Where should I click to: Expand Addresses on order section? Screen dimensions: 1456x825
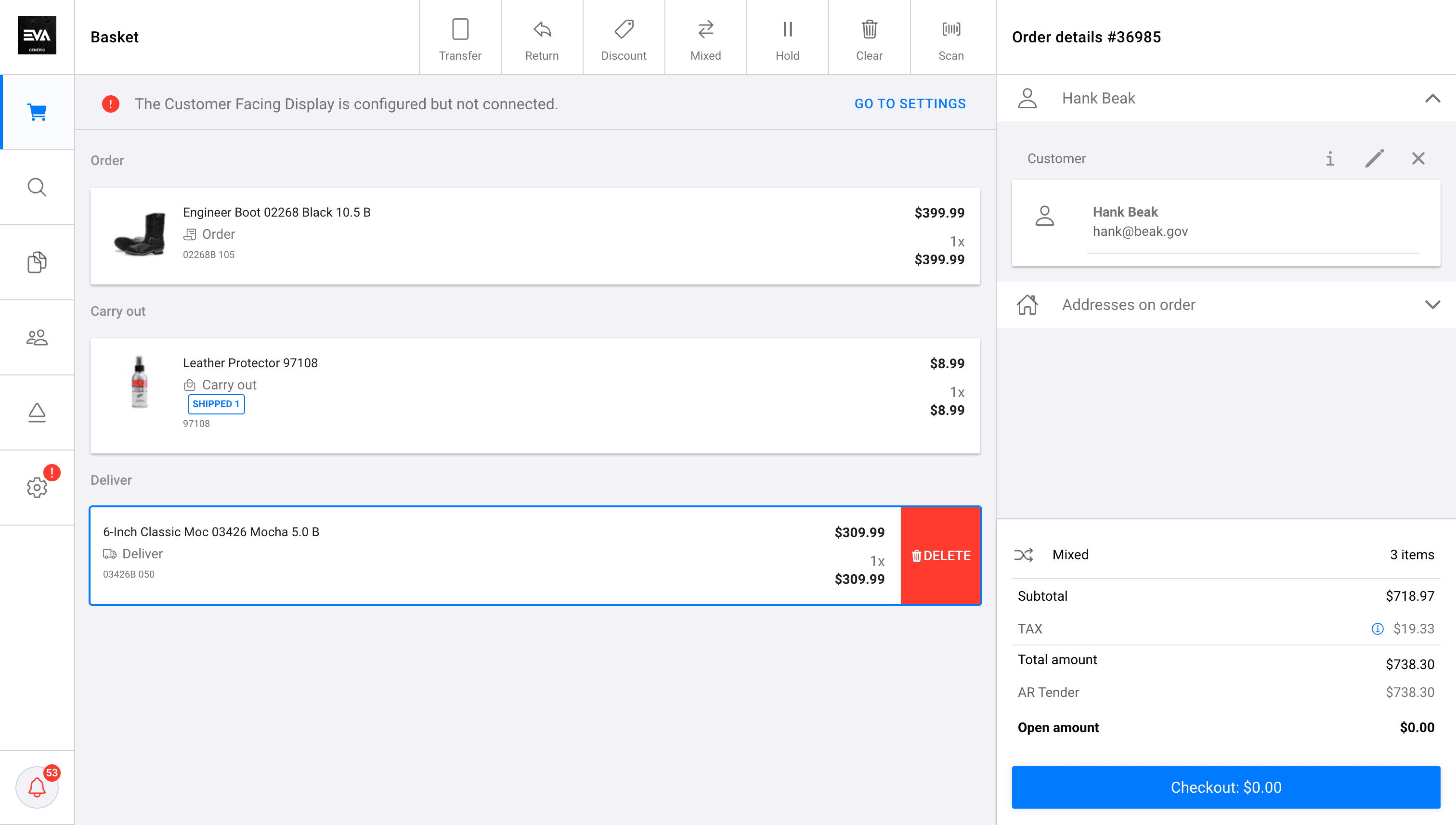[x=1226, y=305]
